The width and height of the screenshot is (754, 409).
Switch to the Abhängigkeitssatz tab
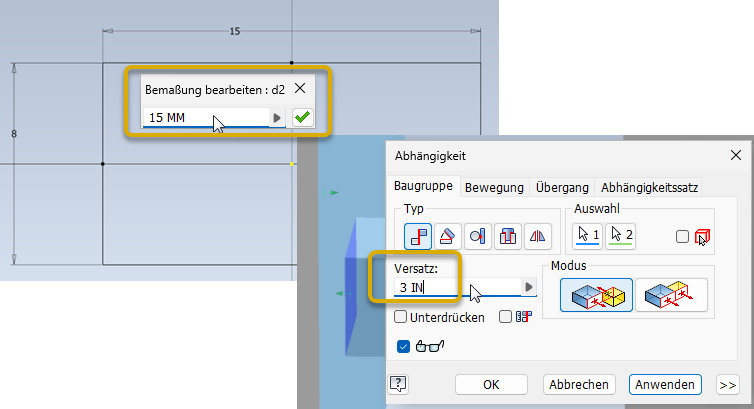pos(650,187)
